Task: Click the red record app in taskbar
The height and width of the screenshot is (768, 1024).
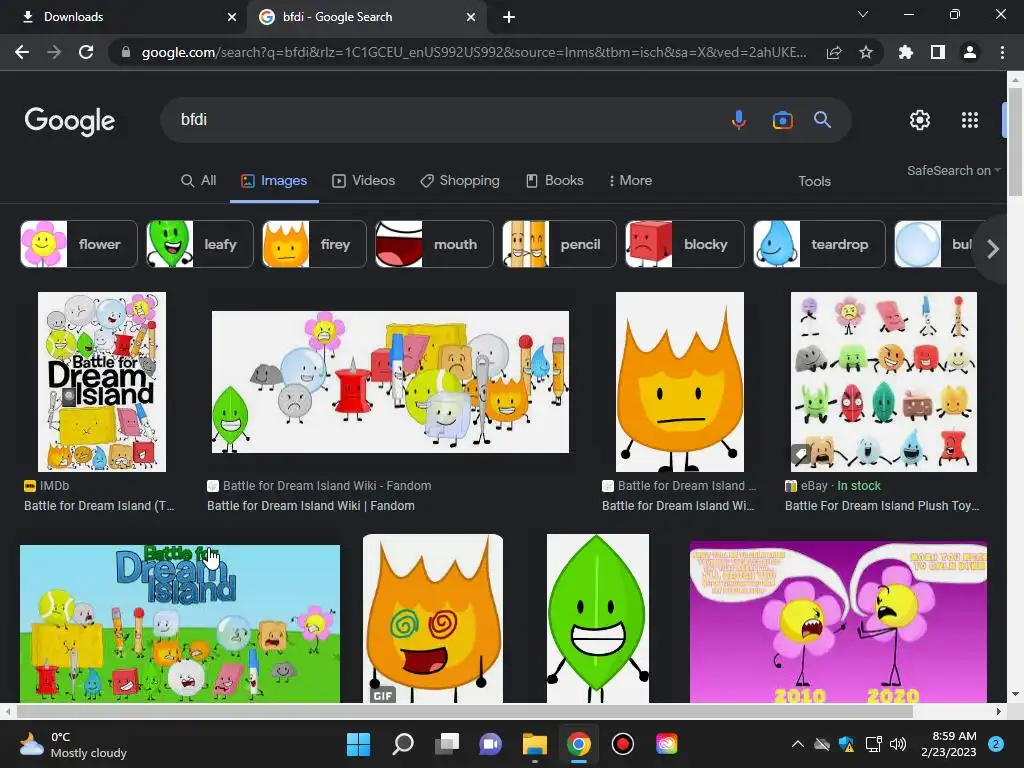Action: point(622,744)
